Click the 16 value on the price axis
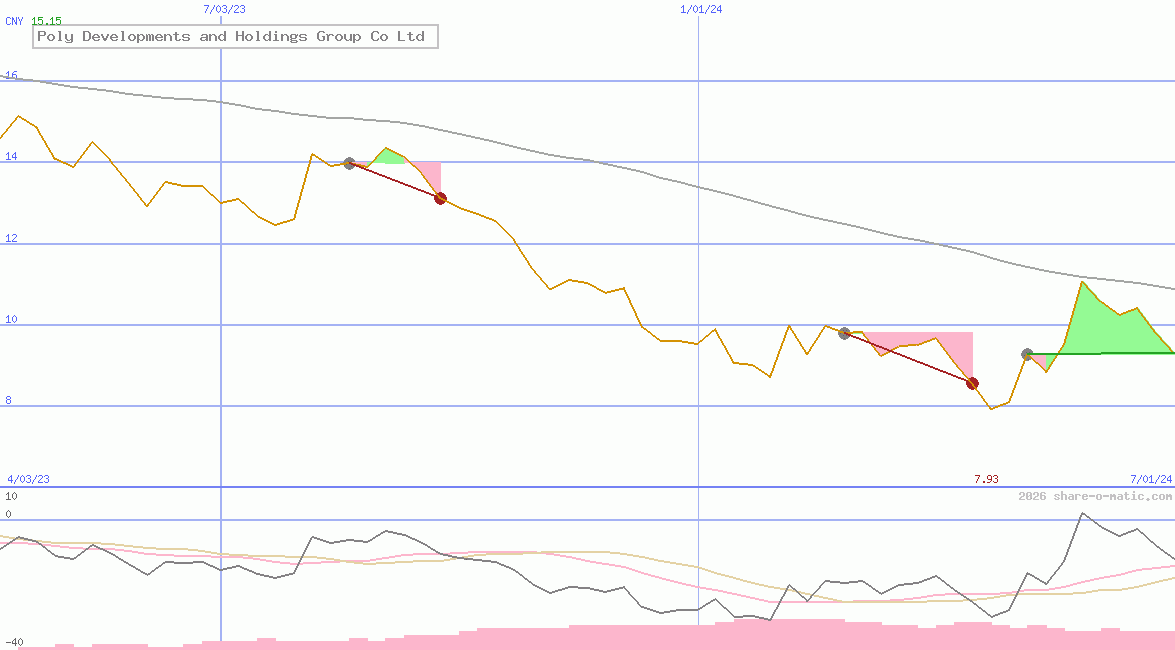The height and width of the screenshot is (650, 1175). point(11,75)
